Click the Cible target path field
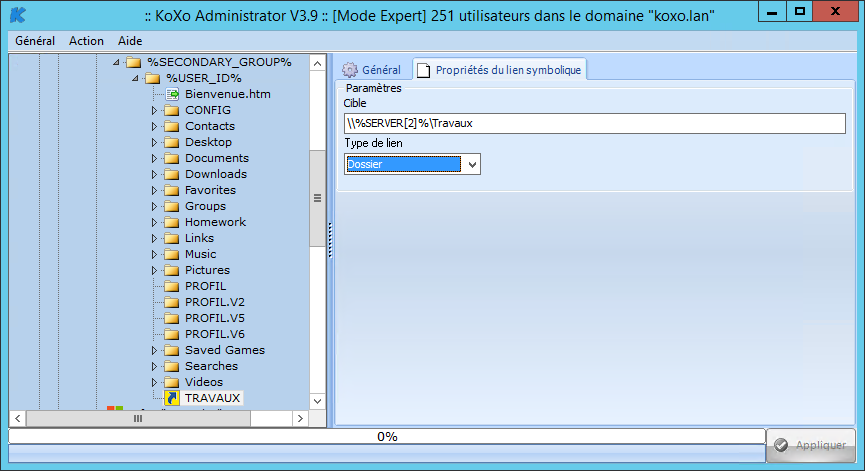Image resolution: width=865 pixels, height=471 pixels. [595, 124]
